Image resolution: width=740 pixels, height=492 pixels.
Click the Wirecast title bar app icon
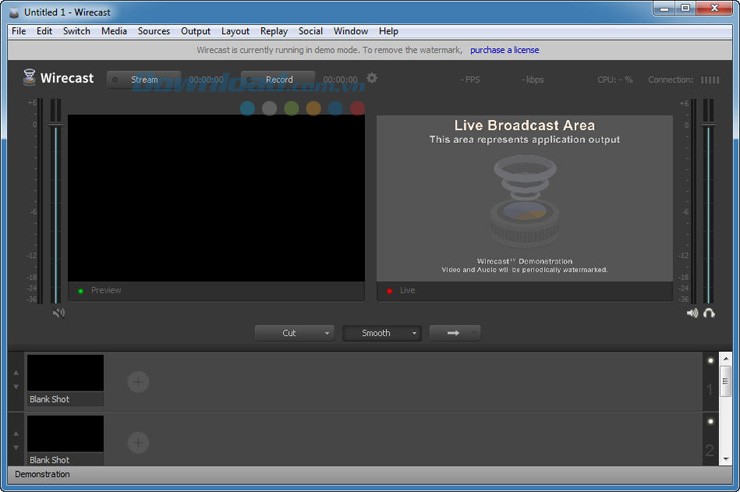[14, 12]
